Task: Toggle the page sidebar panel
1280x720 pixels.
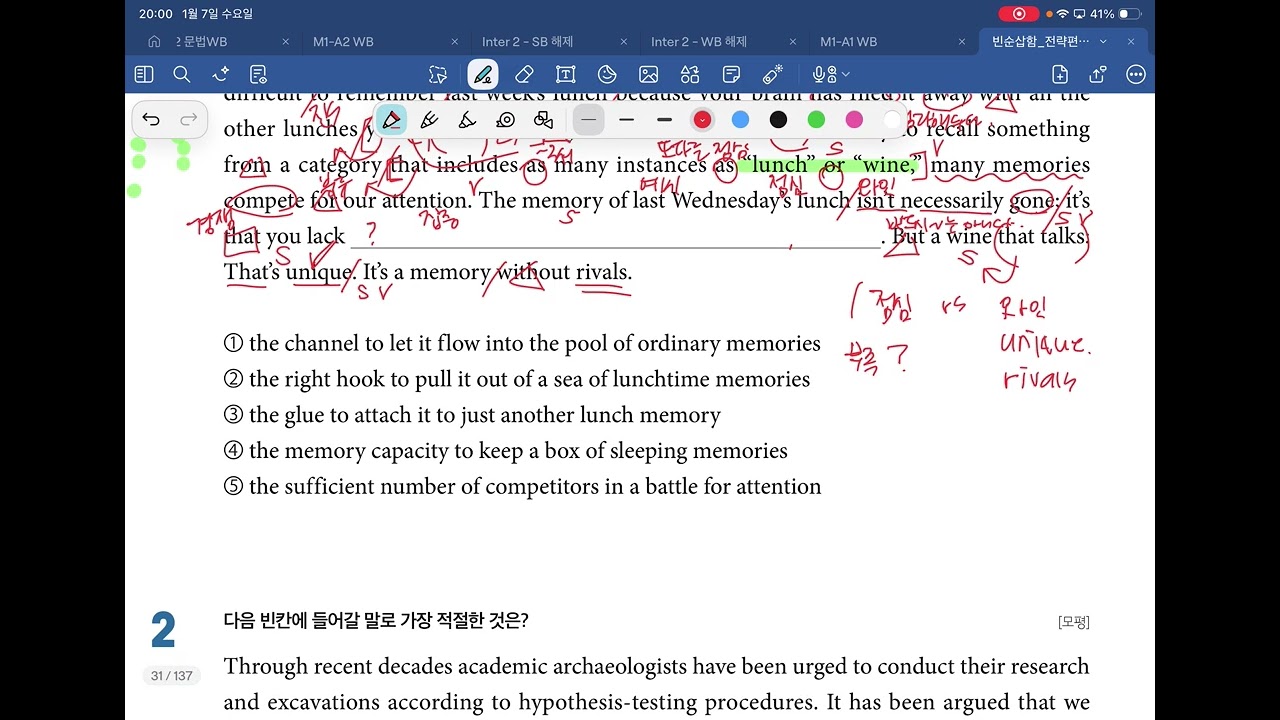Action: [144, 74]
